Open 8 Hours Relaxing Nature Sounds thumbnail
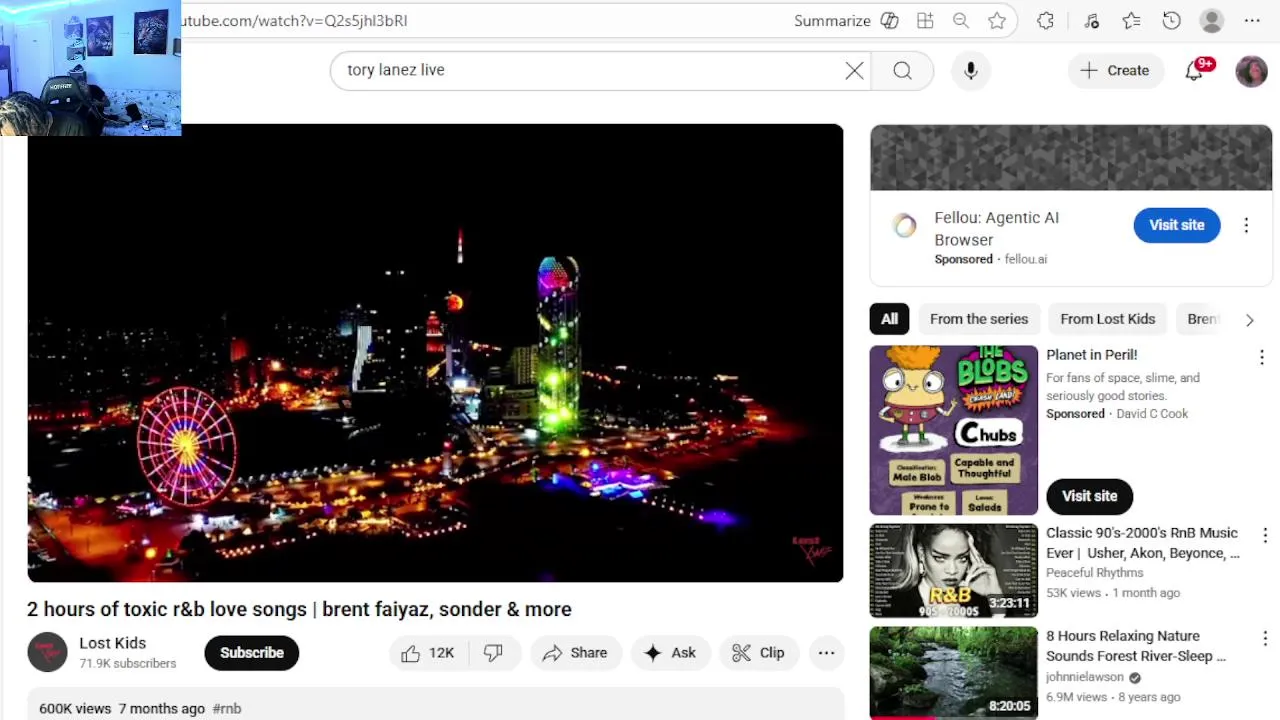 pos(954,673)
